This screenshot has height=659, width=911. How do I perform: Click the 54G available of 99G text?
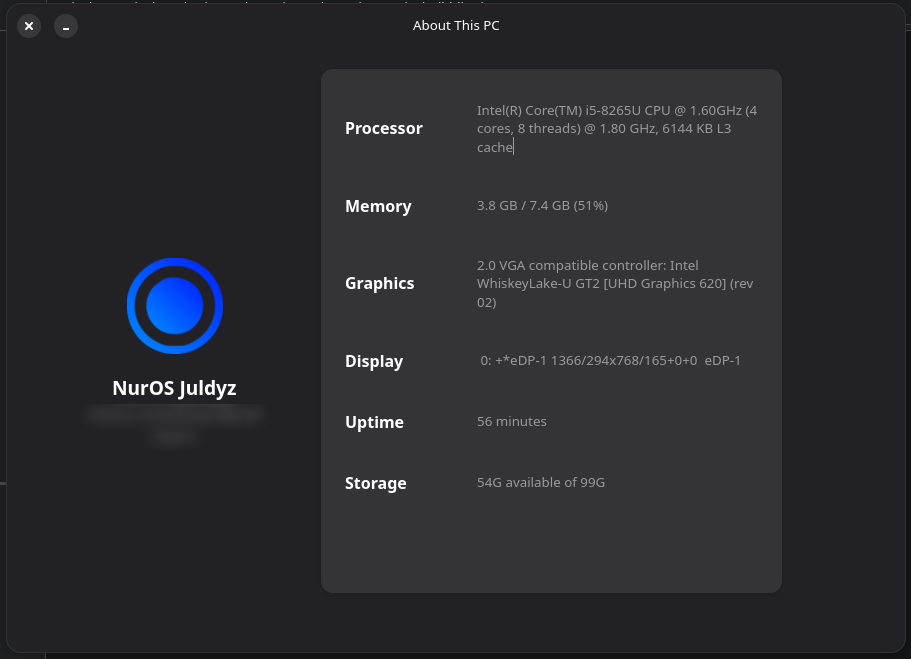pyautogui.click(x=541, y=483)
